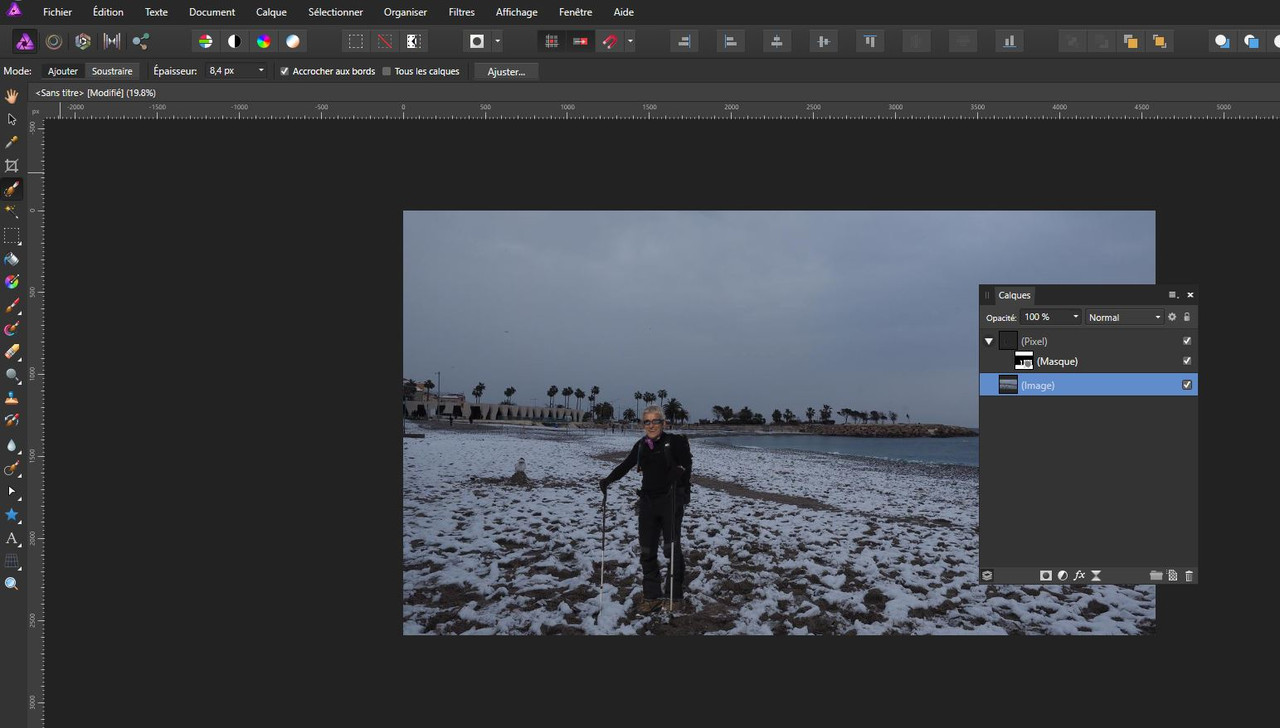Set selection mode to Ajouter
Image resolution: width=1280 pixels, height=728 pixels.
coord(62,71)
